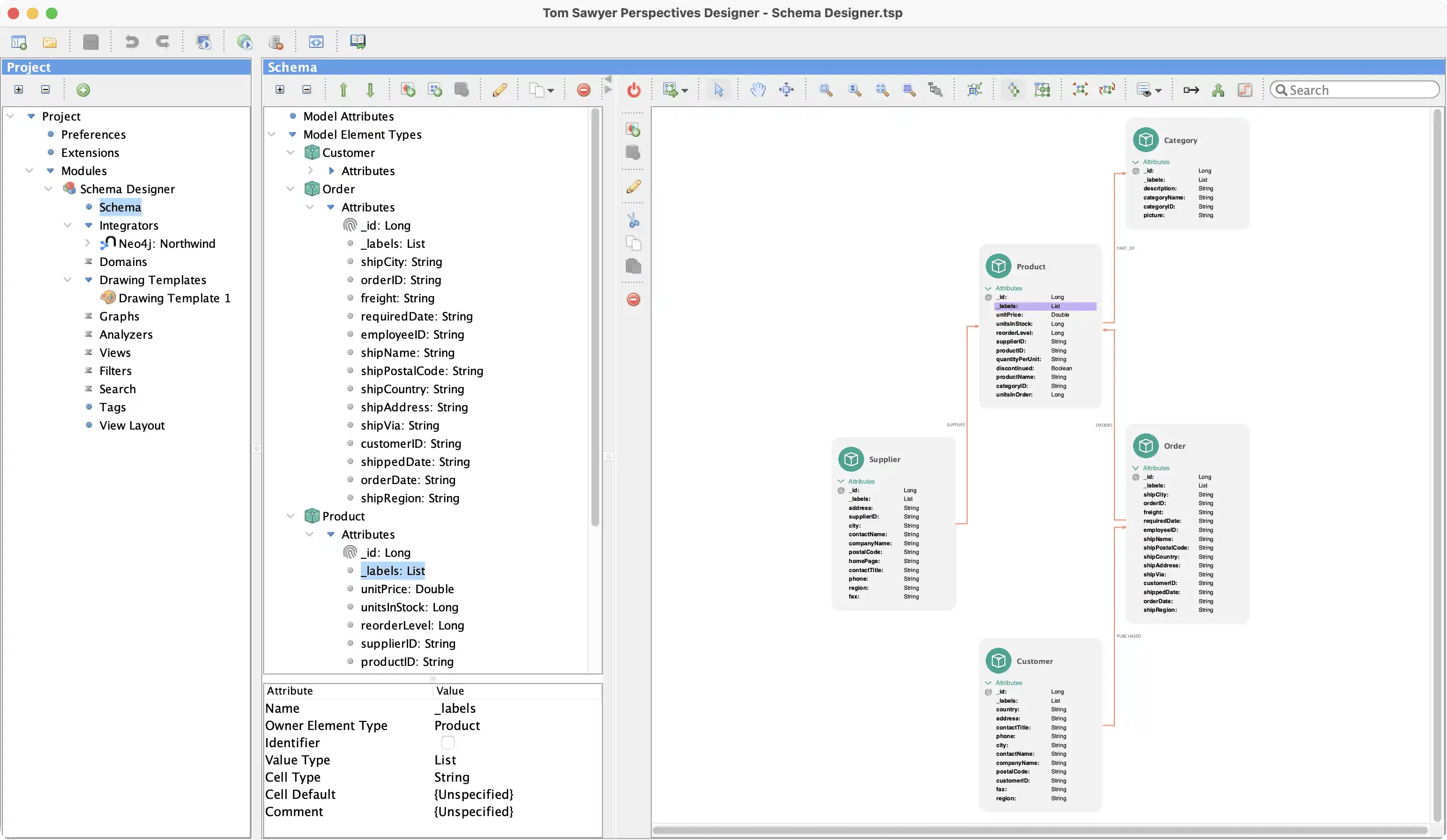This screenshot has width=1447, height=840.
Task: Redo the last action
Action: (x=163, y=42)
